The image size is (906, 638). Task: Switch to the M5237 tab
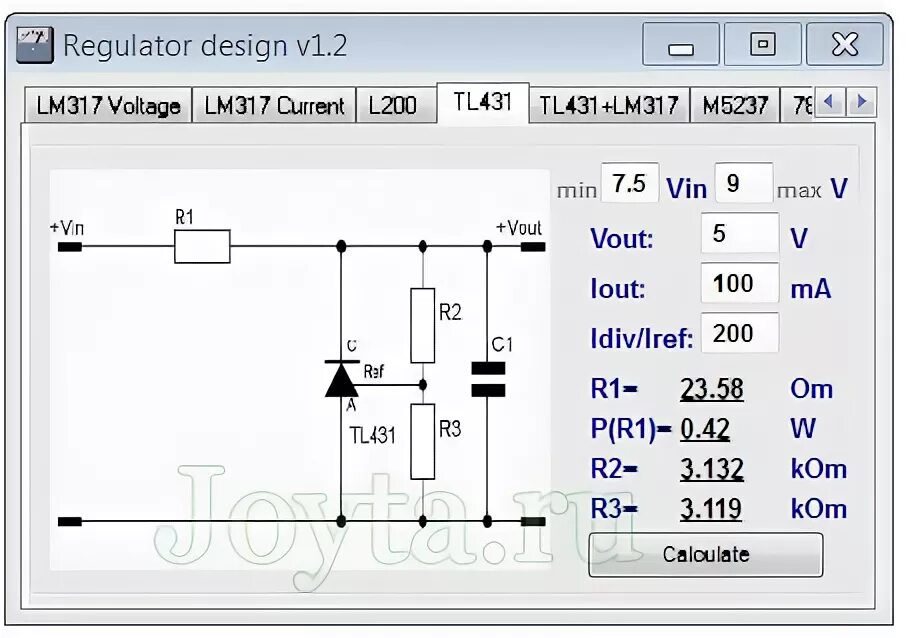(x=735, y=106)
